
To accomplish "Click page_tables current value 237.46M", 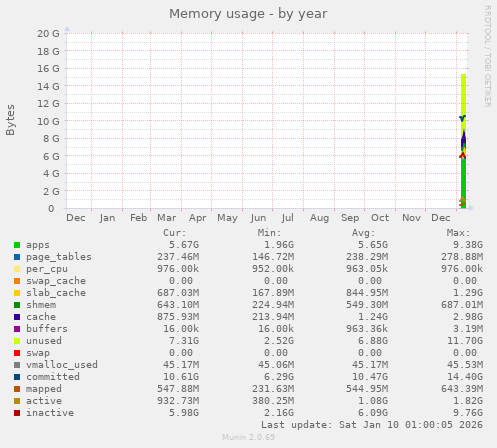I will pyautogui.click(x=178, y=257).
